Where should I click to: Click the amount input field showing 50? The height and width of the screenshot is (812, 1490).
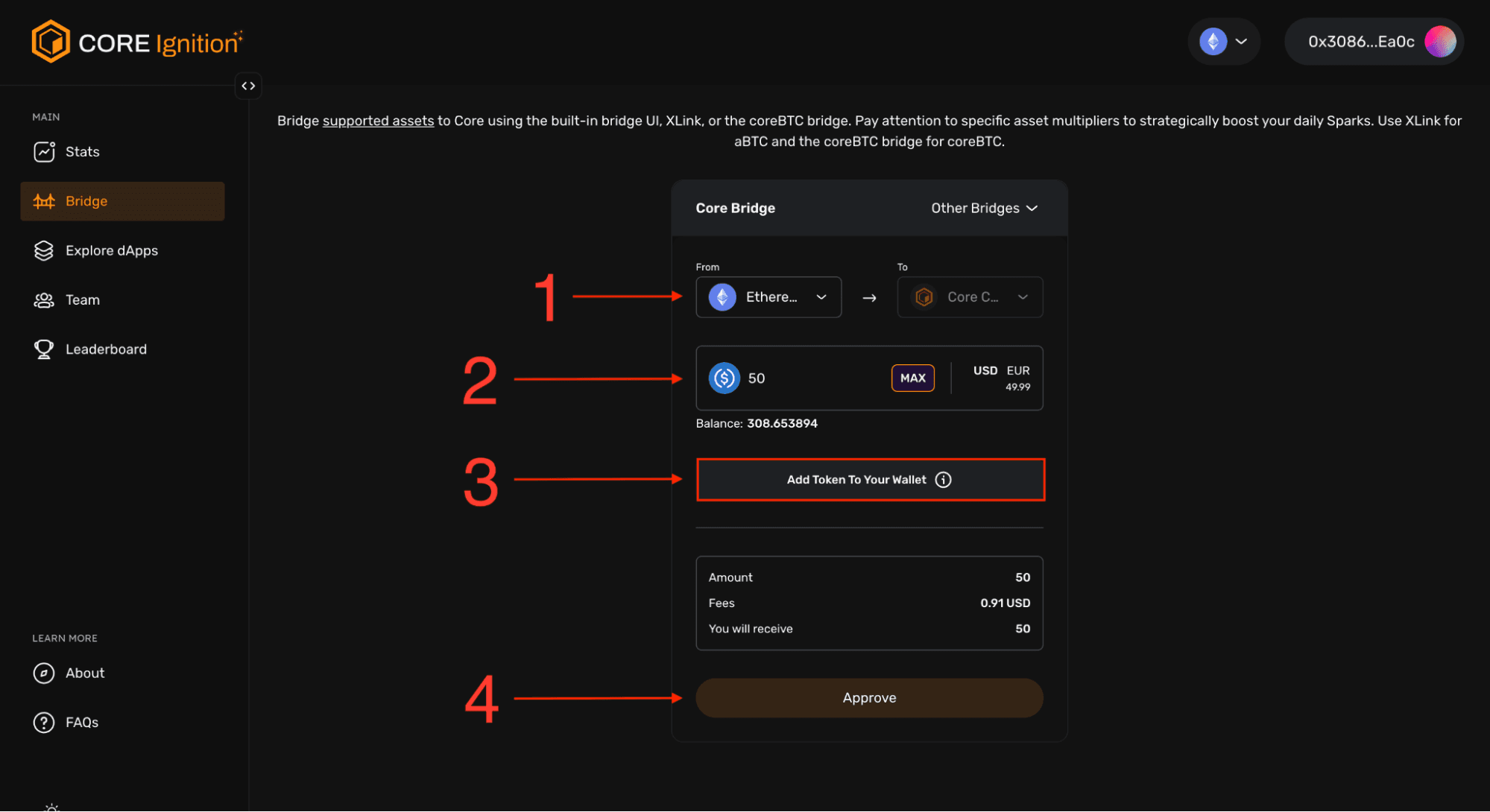[812, 378]
